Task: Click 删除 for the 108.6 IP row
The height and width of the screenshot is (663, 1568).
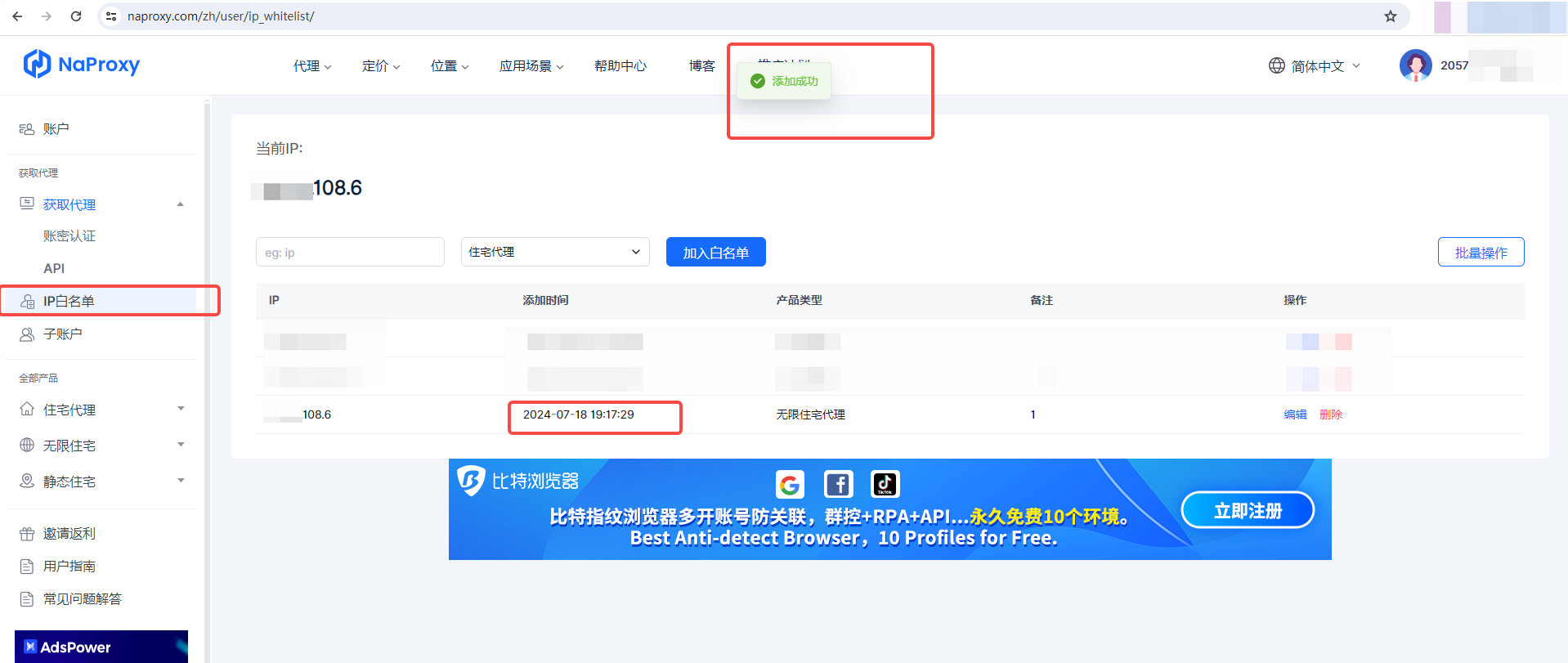Action: (x=1331, y=414)
